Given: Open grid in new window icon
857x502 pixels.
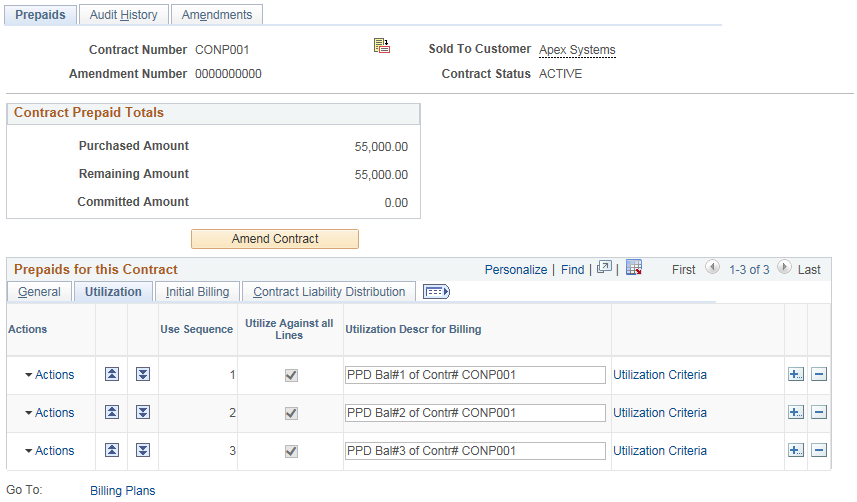Looking at the screenshot, I should 604,267.
